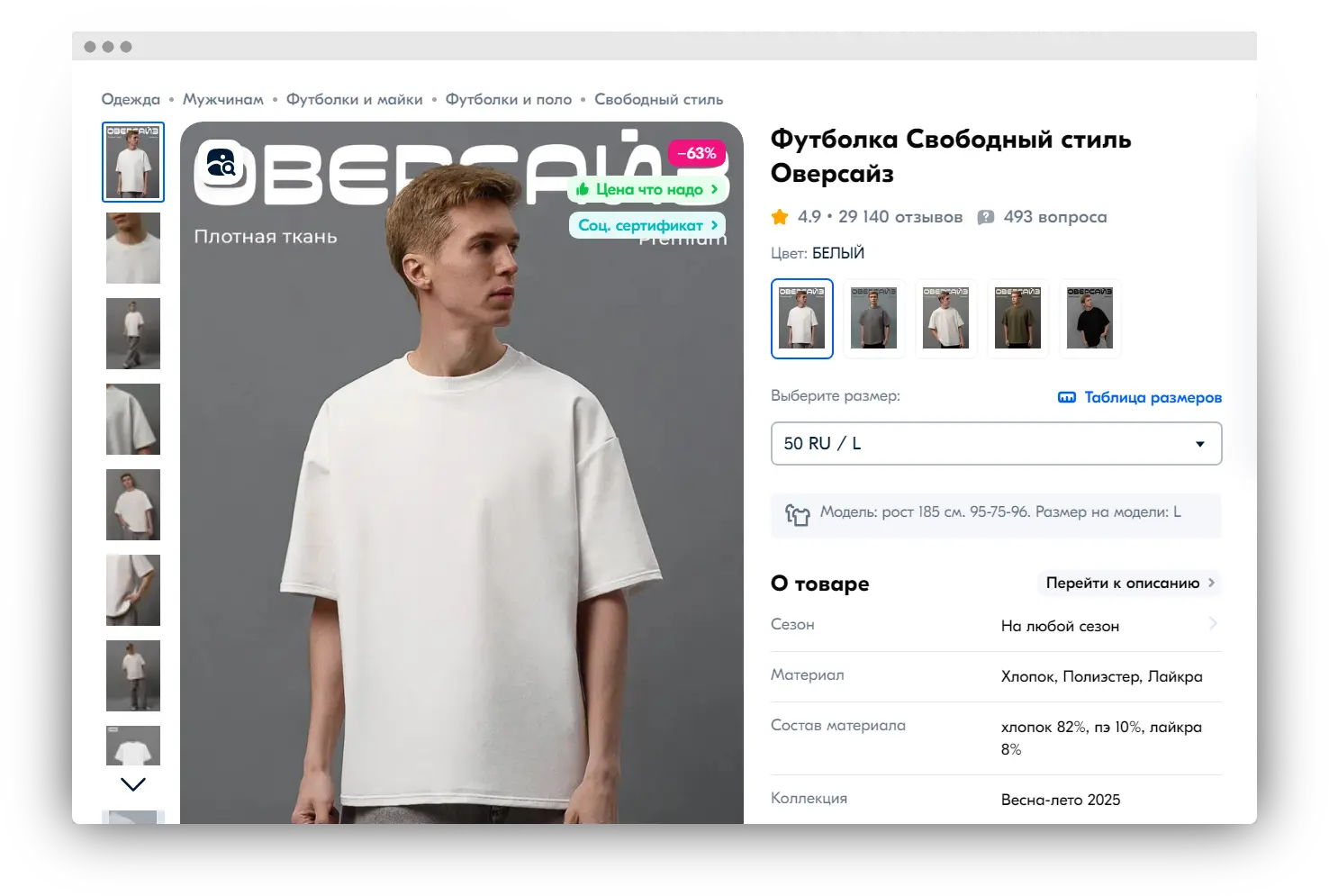Select the second product thumbnail with collar closeup
The image size is (1329, 896).
(x=133, y=248)
